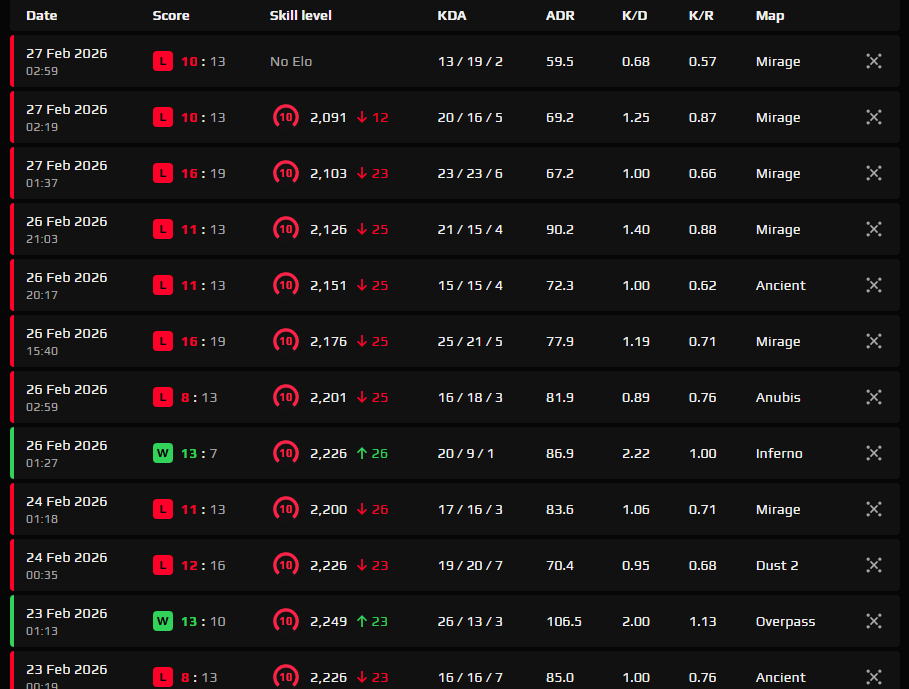
Task: Click level 10 badge next to 2,103 Elo
Action: tap(286, 173)
